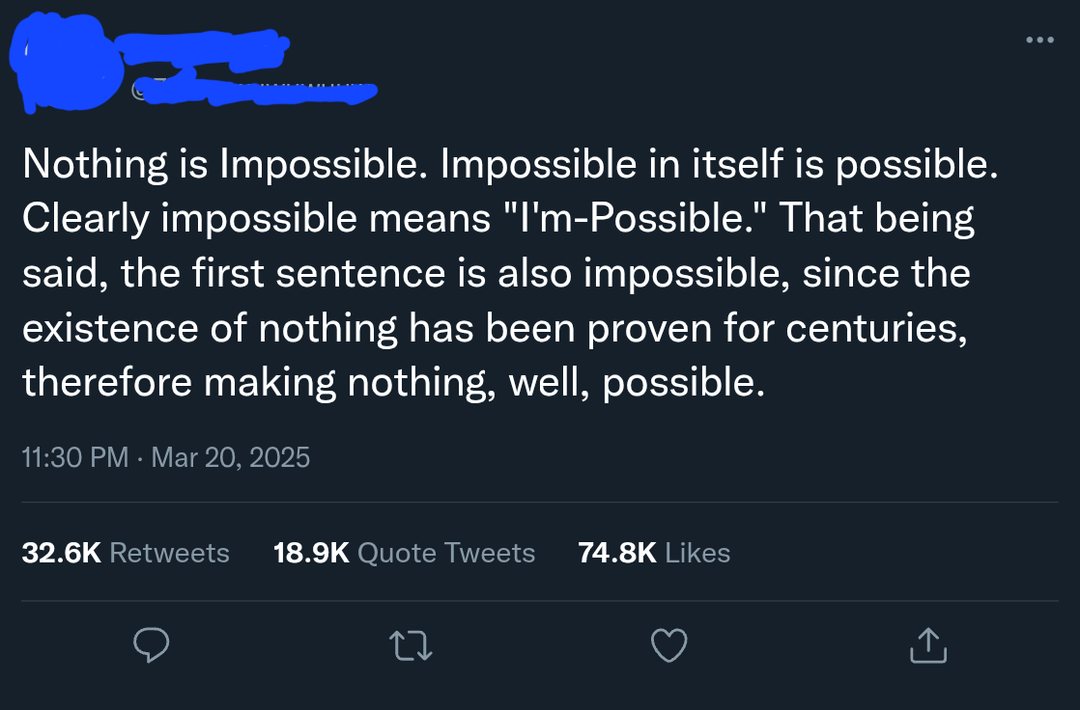Screen dimensions: 1080x710
Task: View the 32.6K Retweets list
Action: tap(126, 553)
